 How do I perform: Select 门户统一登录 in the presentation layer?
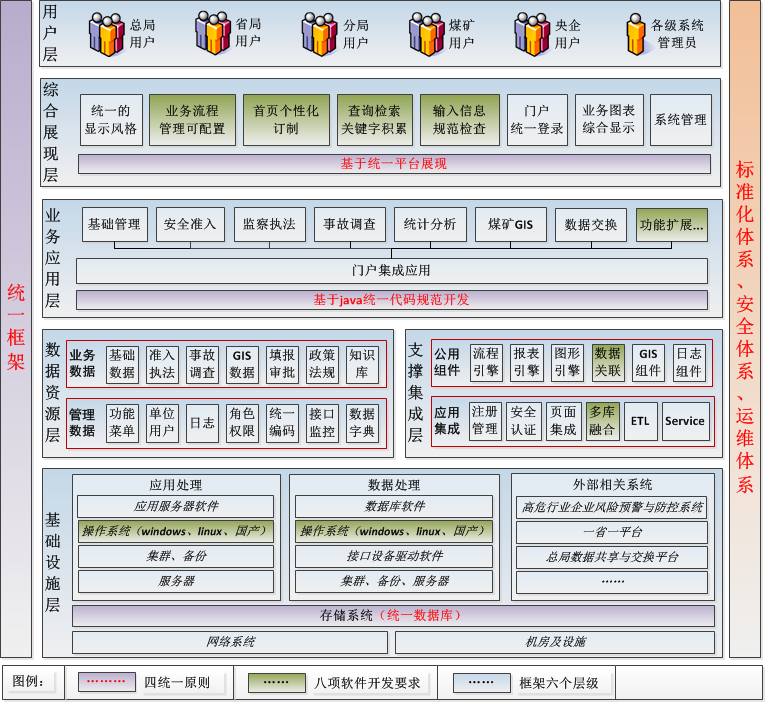[x=536, y=120]
